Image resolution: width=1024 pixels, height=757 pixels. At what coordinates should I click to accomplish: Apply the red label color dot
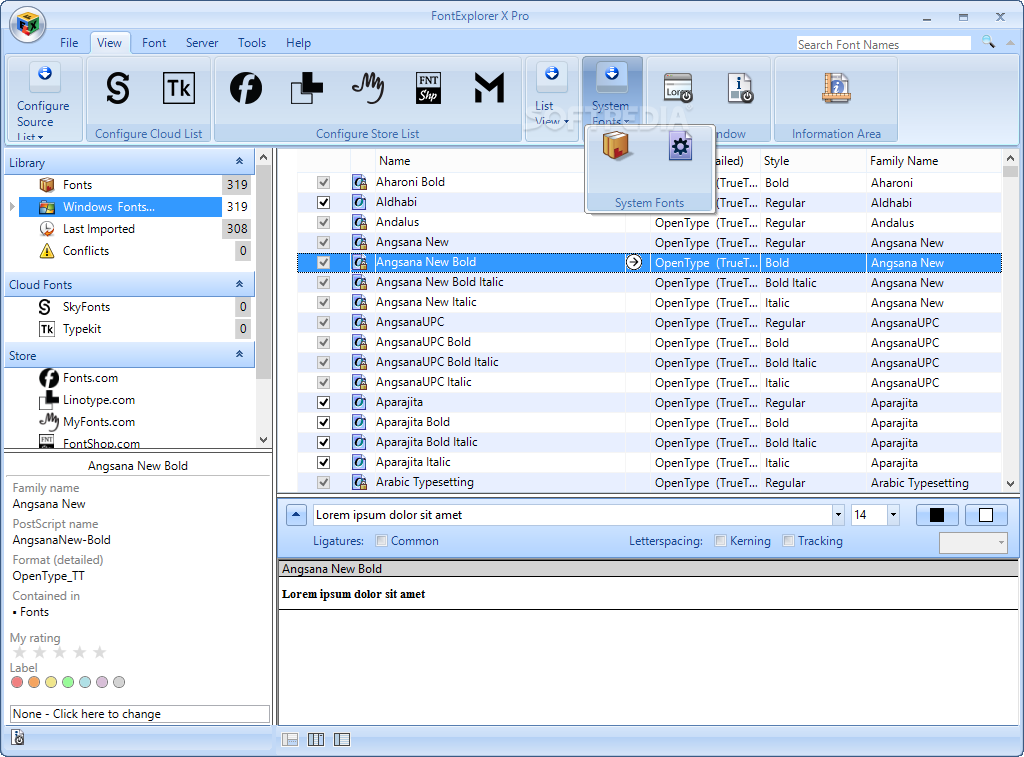17,682
